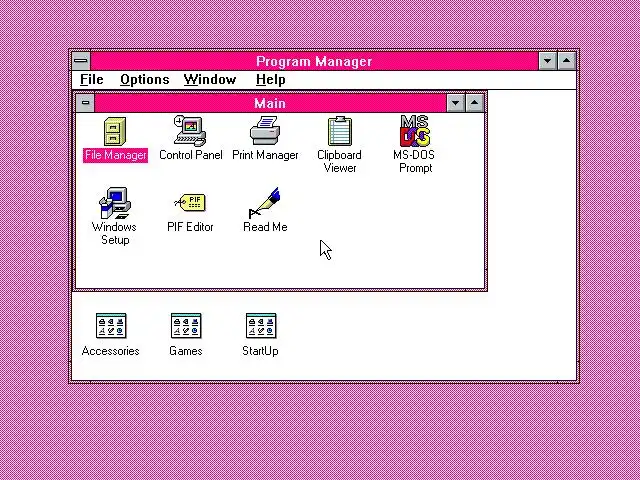
Task: Minimize the Program Manager window
Action: point(548,61)
